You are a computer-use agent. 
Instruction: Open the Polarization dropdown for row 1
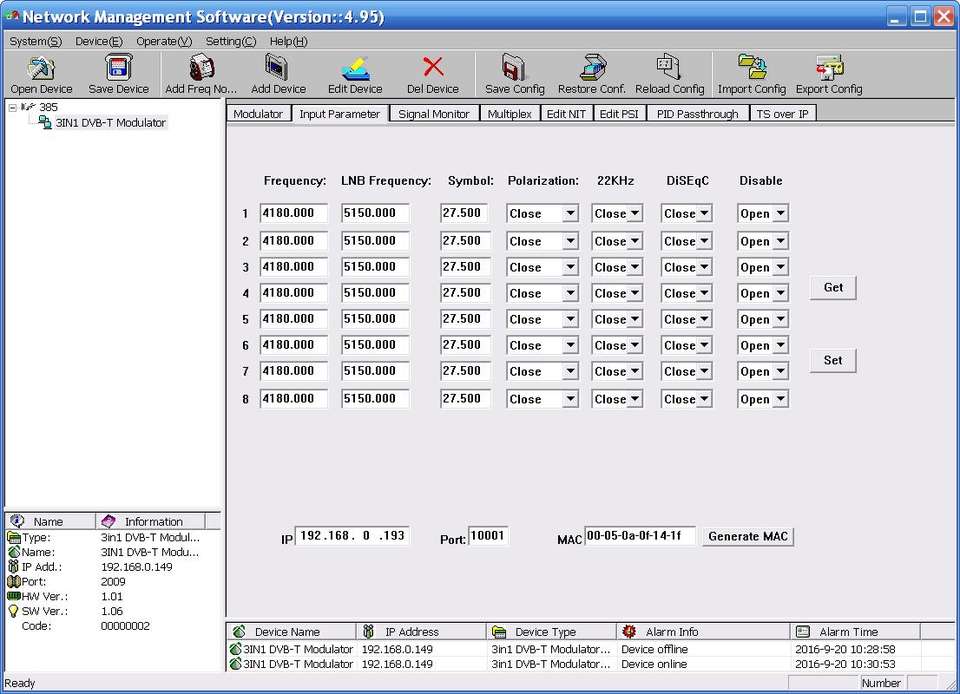click(x=569, y=214)
